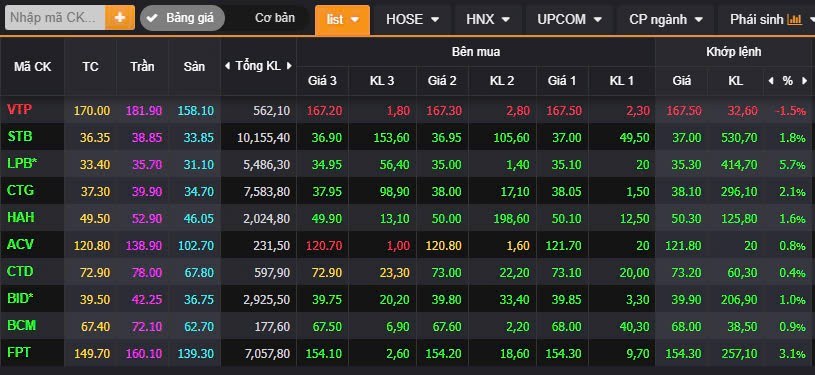Click VTP ceiling price 181.90
Screen dimensions: 815x375
click(144, 111)
